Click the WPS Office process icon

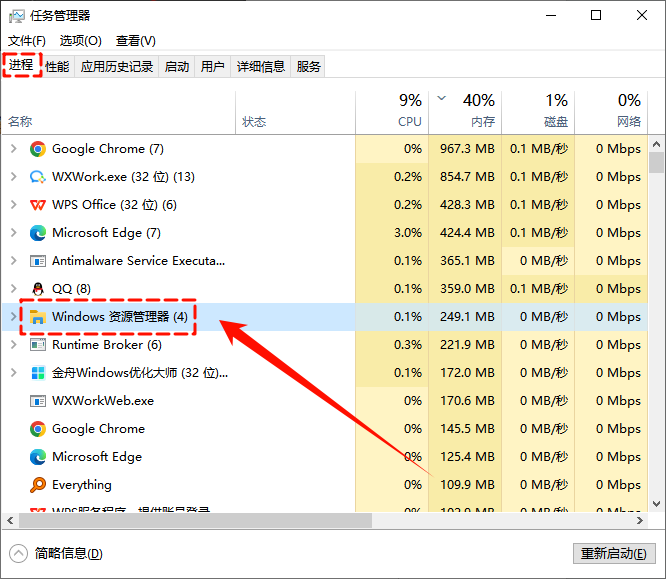pos(38,205)
